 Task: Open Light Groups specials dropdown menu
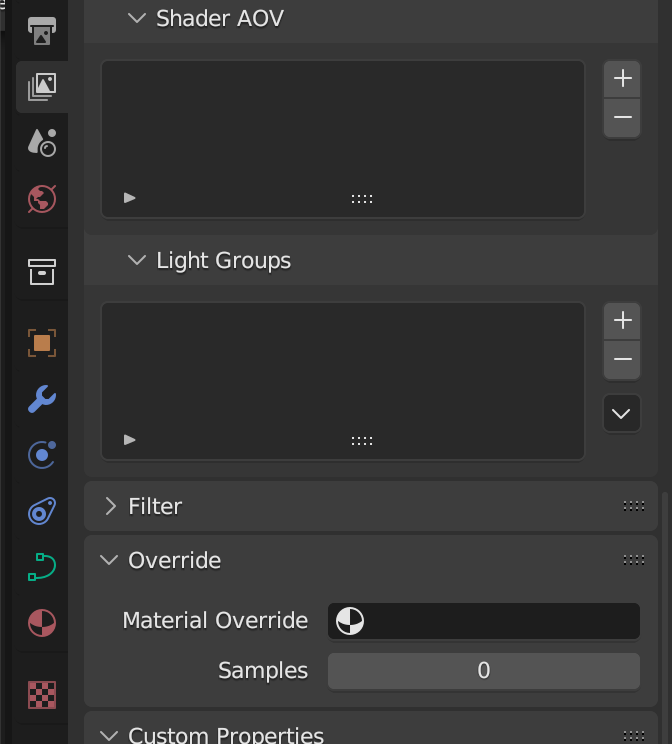coord(622,413)
